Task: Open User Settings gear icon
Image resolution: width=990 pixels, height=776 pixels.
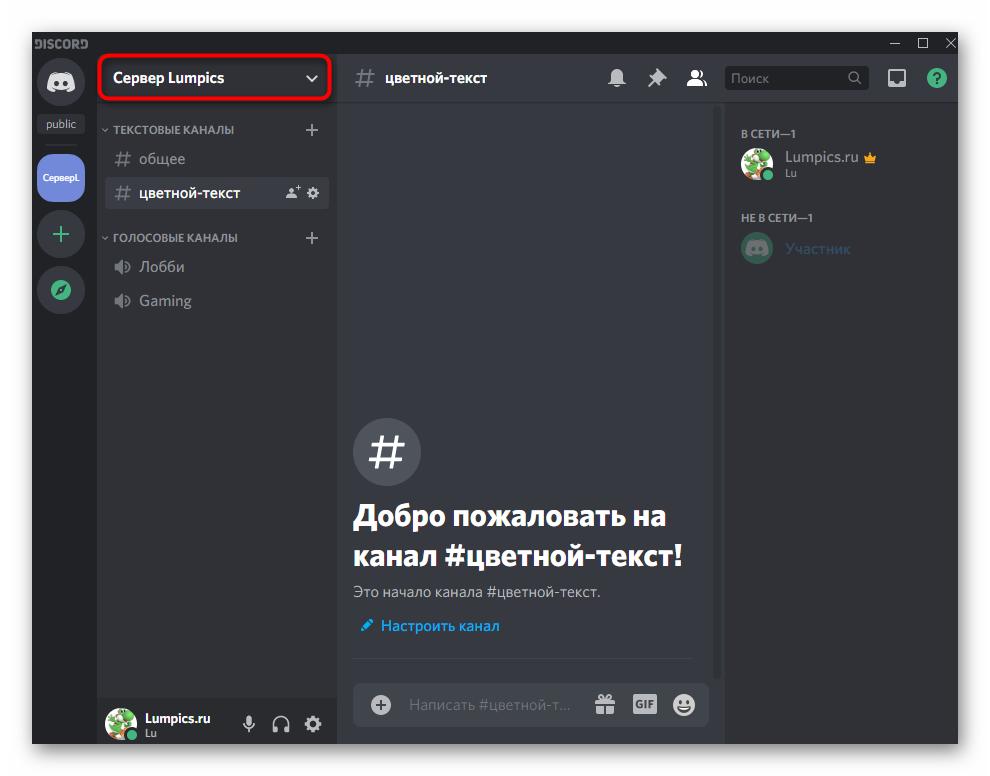Action: pyautogui.click(x=313, y=724)
